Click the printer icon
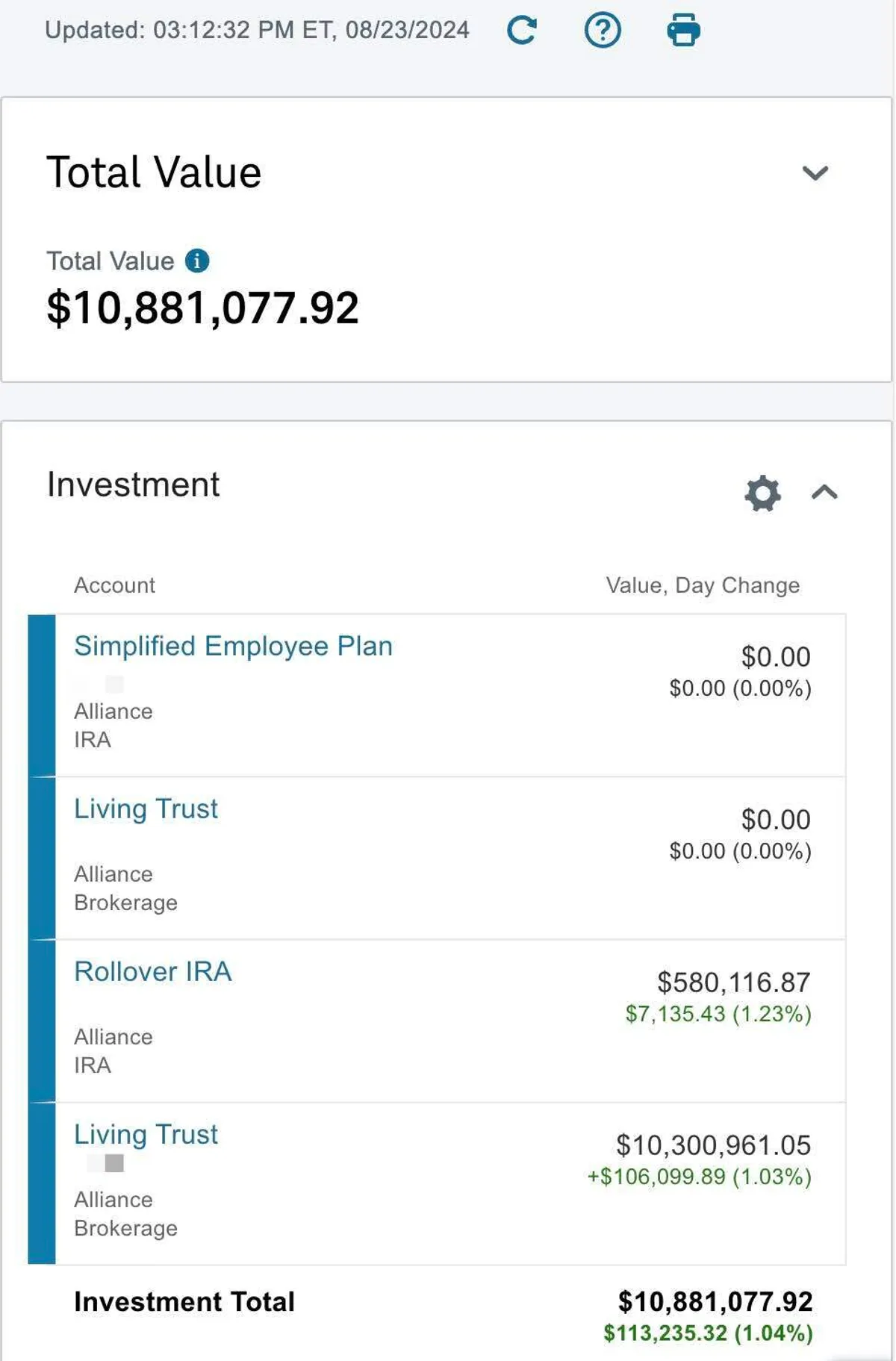The image size is (896, 1361). tap(683, 31)
